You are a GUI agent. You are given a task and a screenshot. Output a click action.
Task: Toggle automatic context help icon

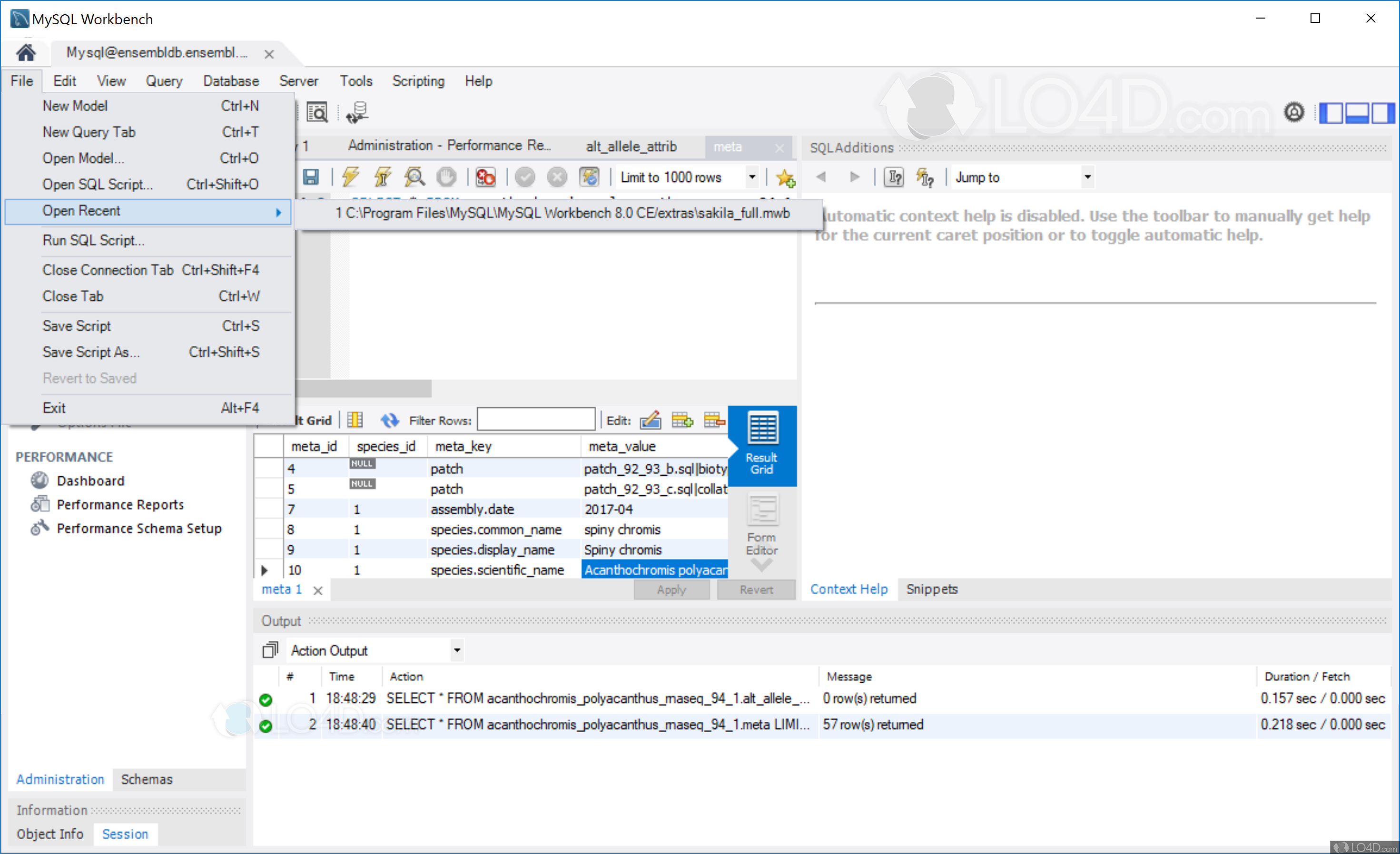[925, 177]
